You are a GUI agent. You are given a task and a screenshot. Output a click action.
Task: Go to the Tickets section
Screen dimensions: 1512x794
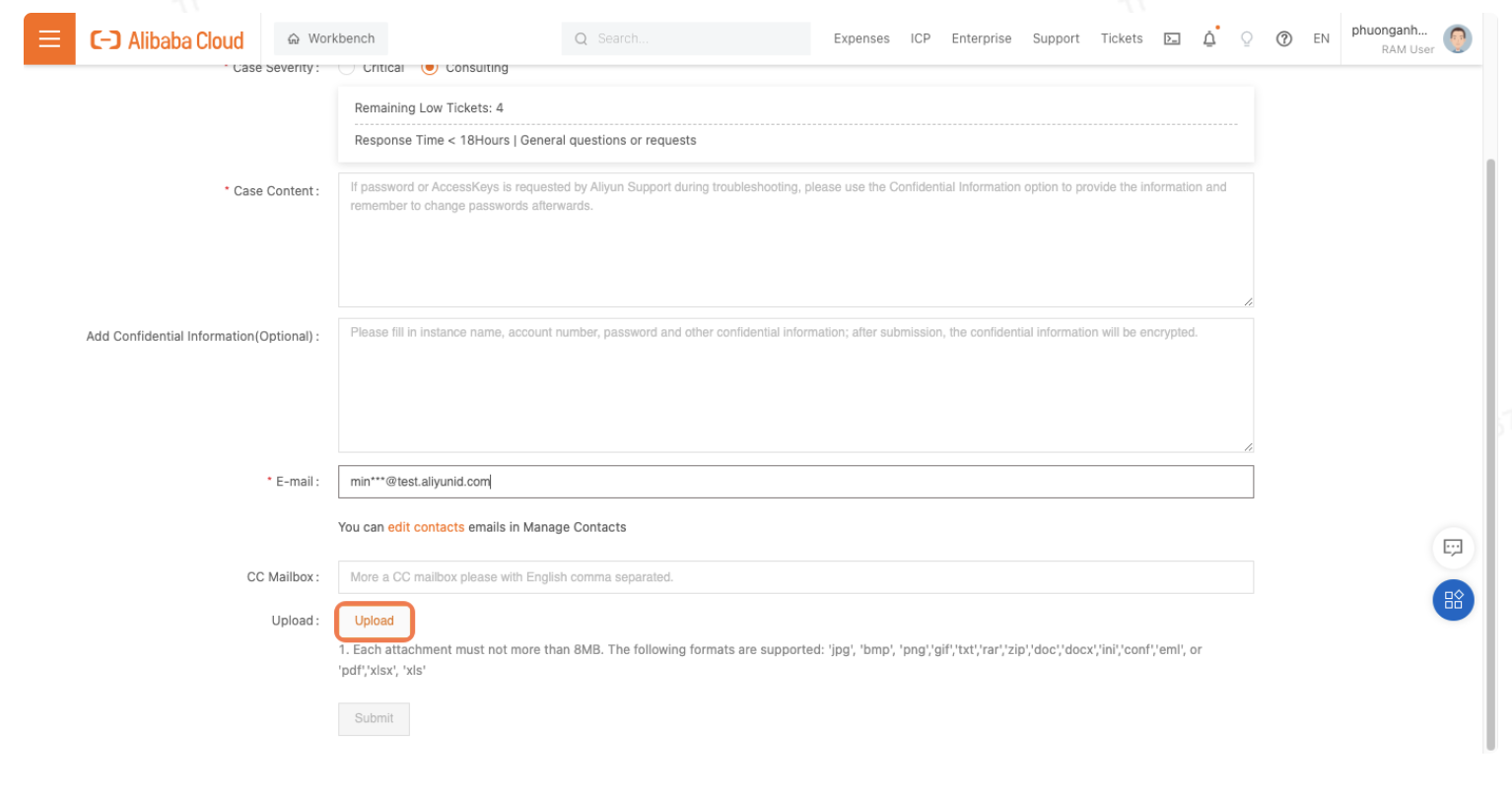click(1122, 38)
